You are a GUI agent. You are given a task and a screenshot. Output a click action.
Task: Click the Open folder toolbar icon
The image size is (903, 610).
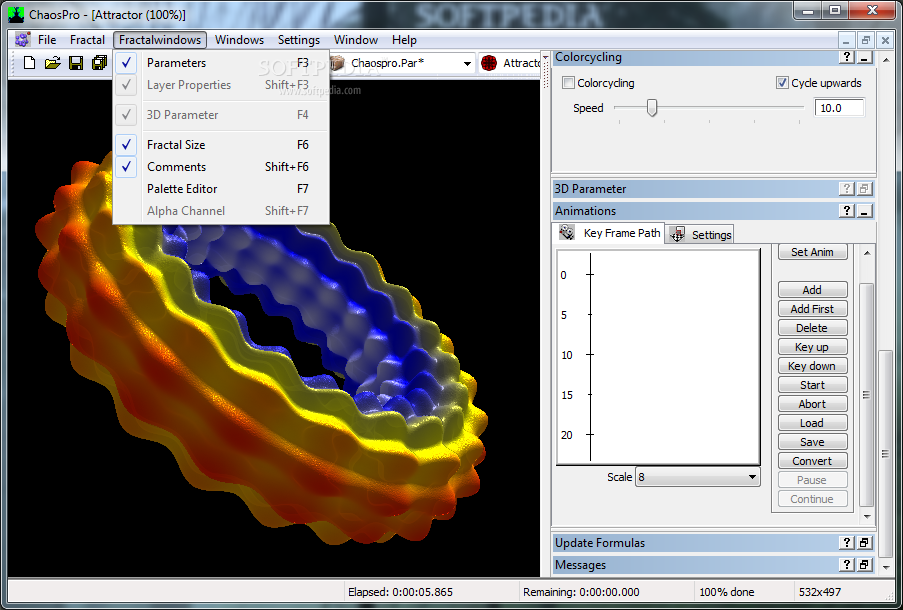tap(52, 63)
